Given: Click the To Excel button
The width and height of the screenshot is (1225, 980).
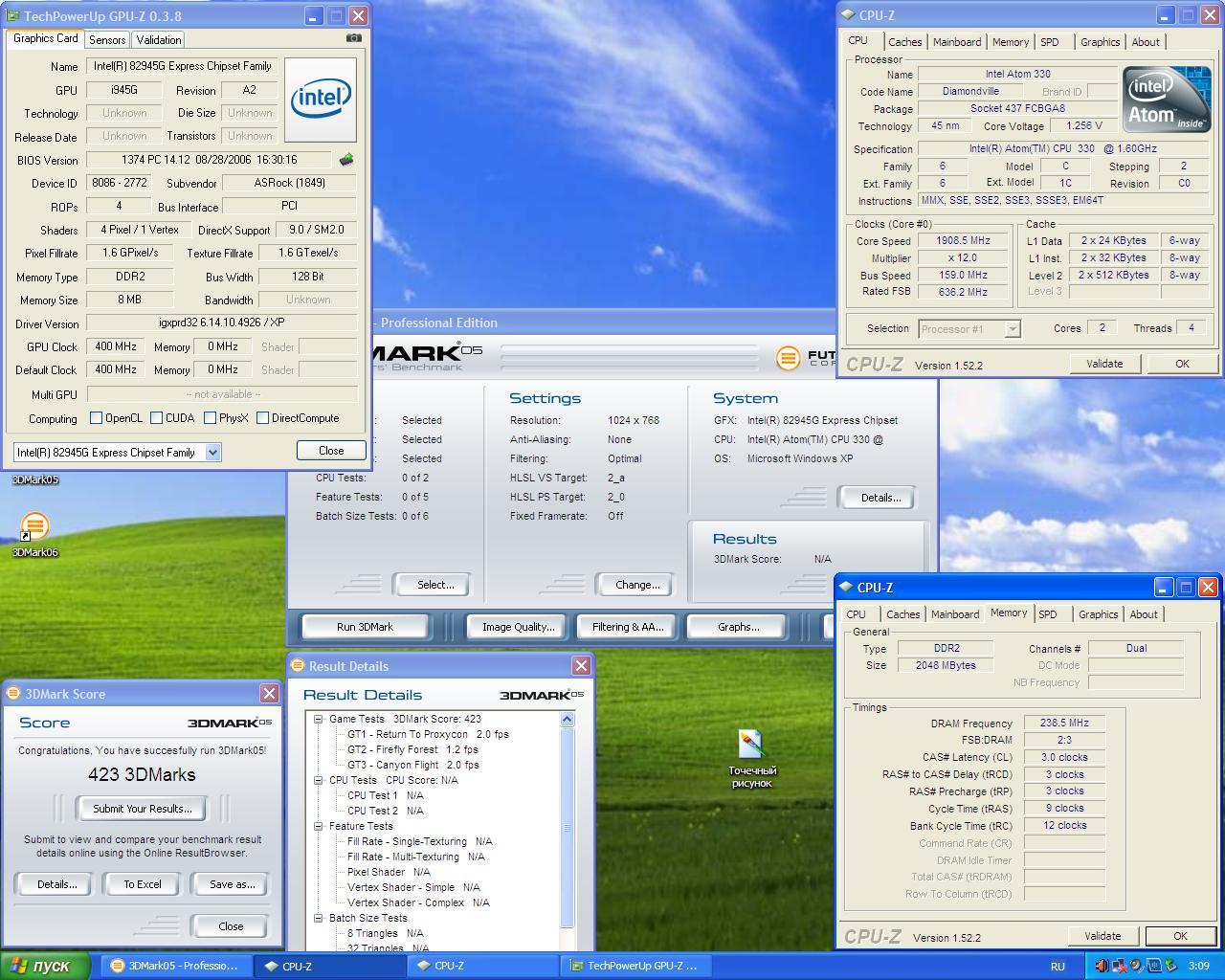Looking at the screenshot, I should coord(143,884).
